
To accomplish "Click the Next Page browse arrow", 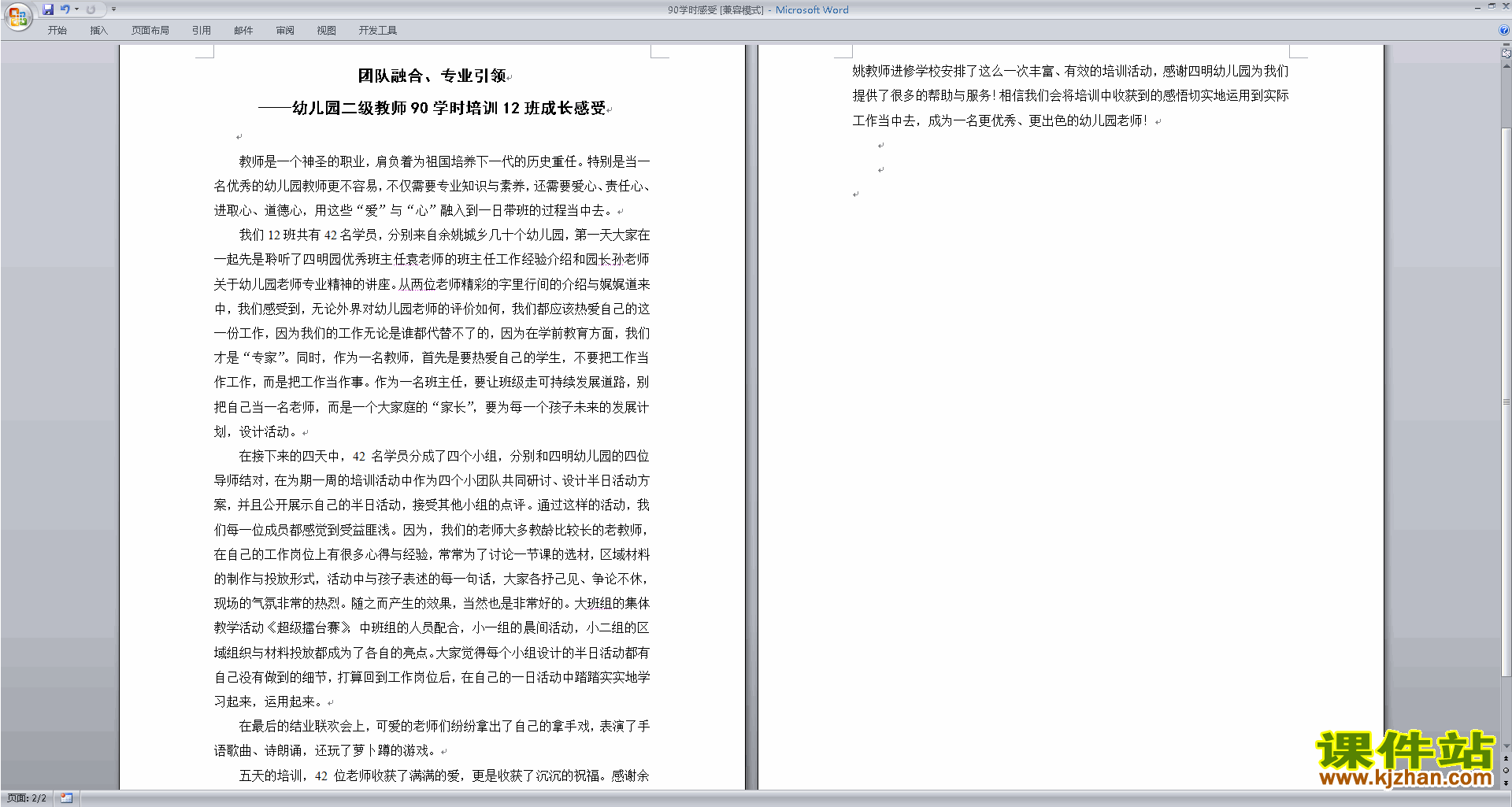I will (1506, 783).
